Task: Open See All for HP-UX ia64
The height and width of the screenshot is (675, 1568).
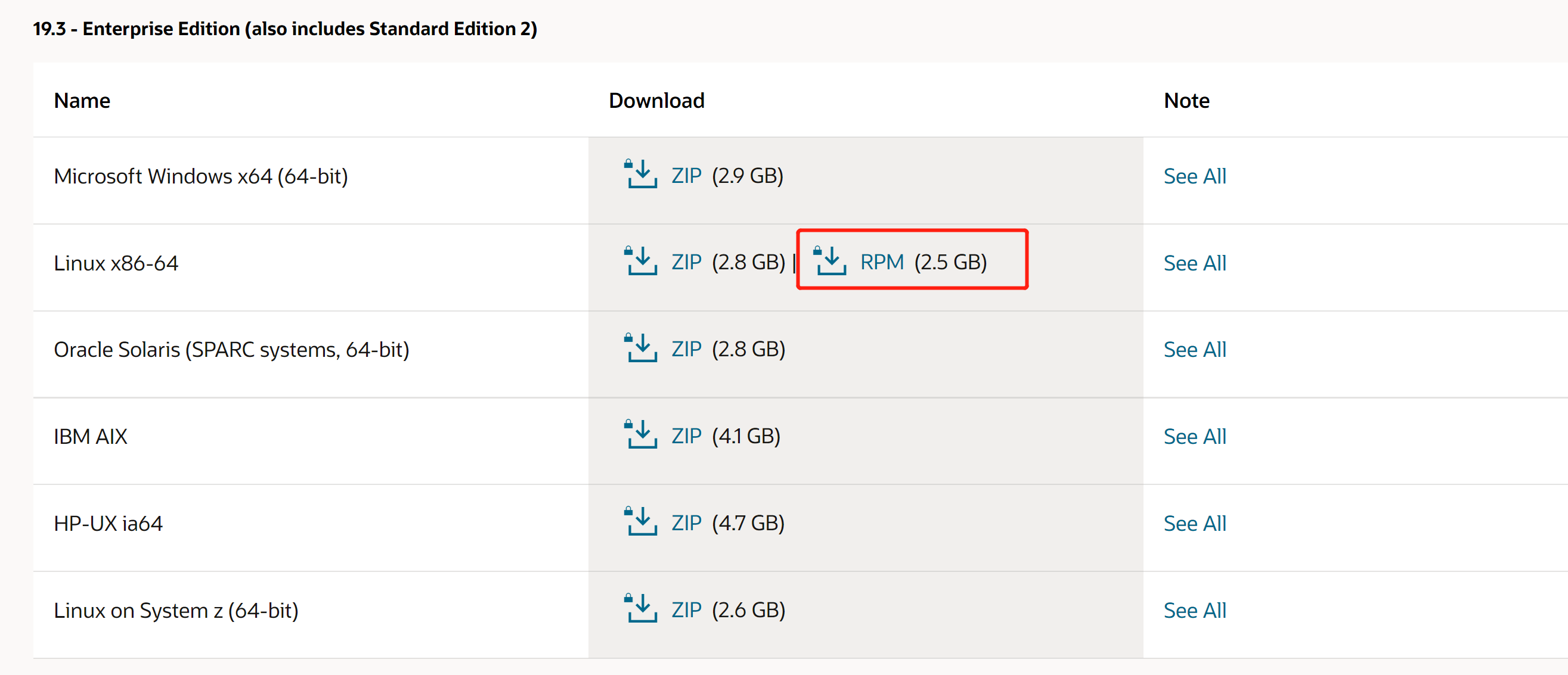Action: [x=1194, y=524]
